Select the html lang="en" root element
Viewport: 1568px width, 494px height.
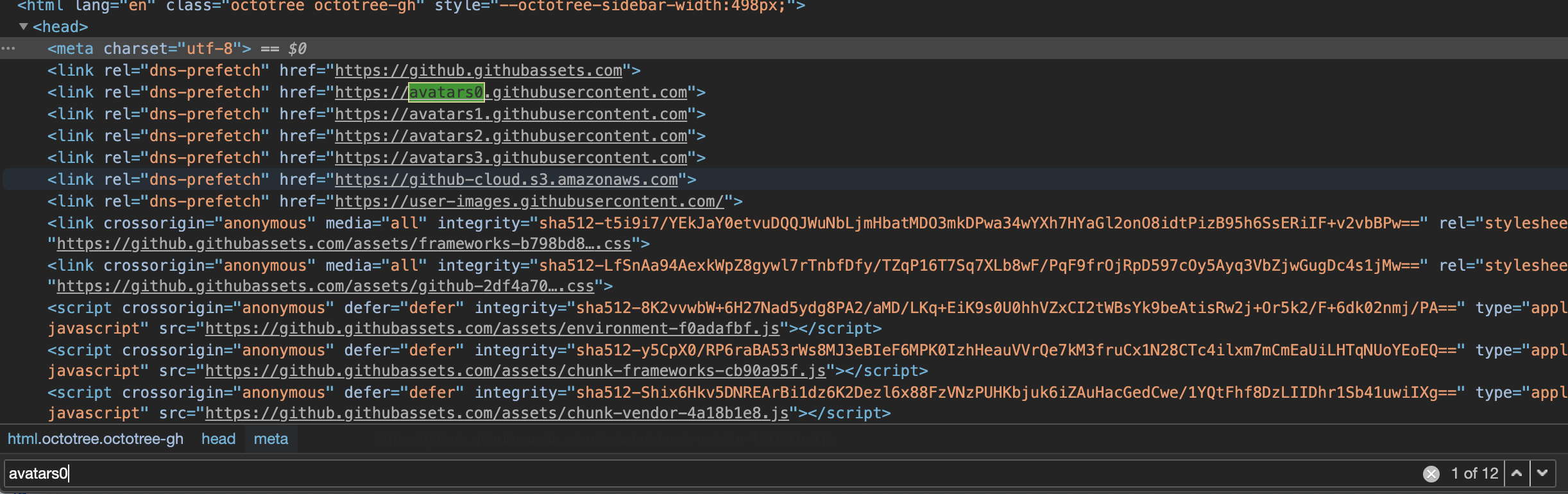pyautogui.click(x=411, y=6)
